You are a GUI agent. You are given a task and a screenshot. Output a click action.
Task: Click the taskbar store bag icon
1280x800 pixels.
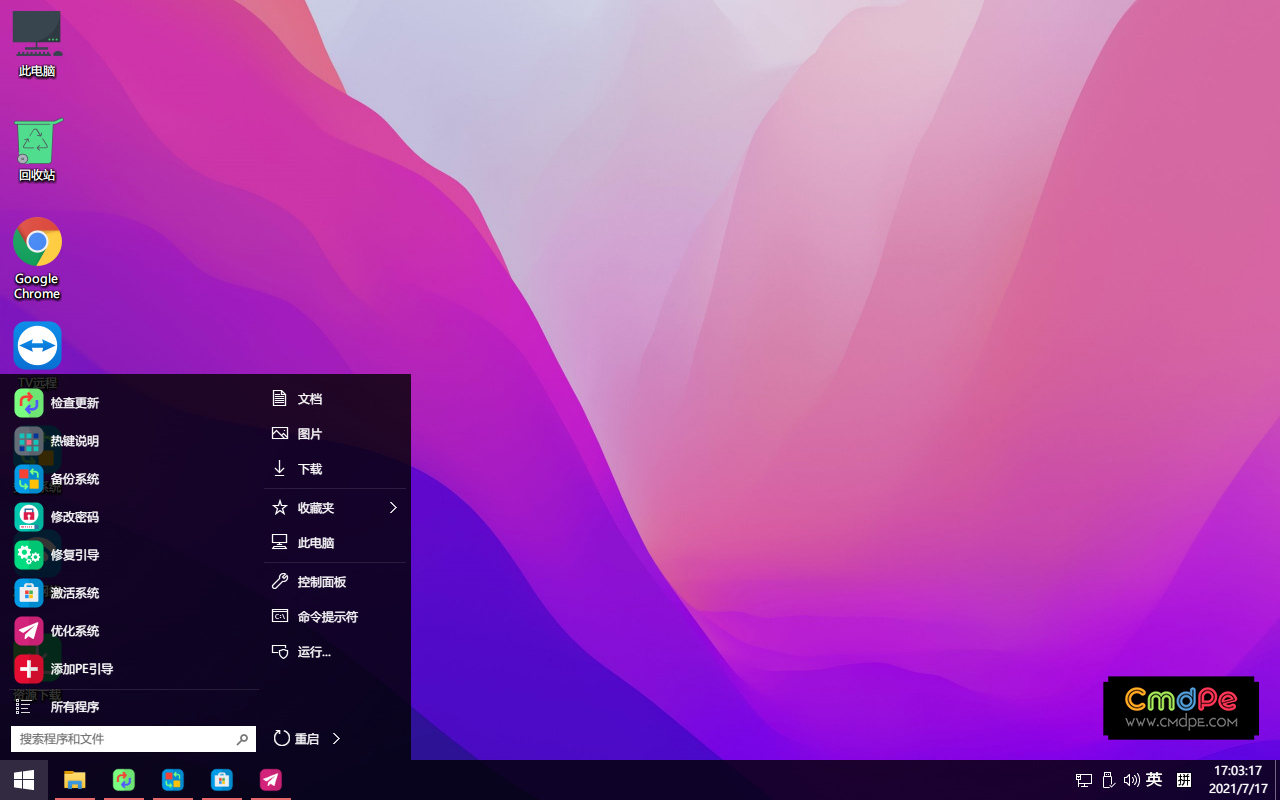pos(222,780)
